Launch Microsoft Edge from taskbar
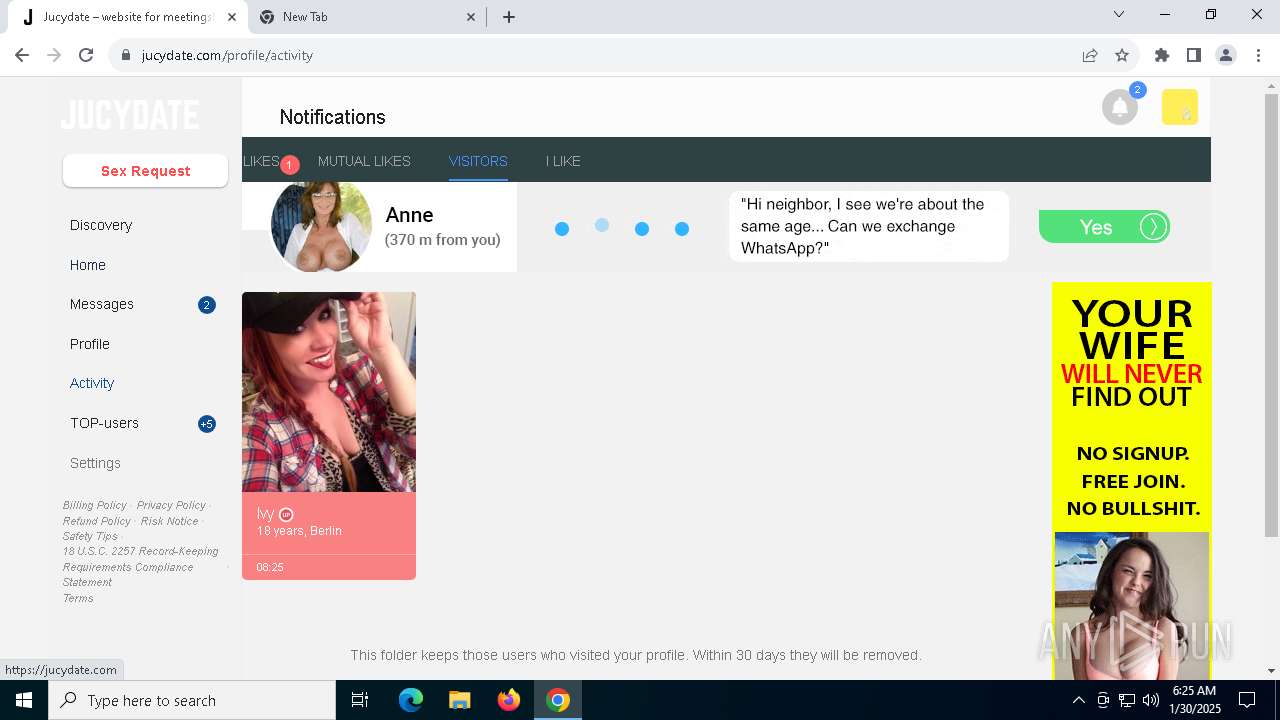The height and width of the screenshot is (720, 1280). coord(411,700)
